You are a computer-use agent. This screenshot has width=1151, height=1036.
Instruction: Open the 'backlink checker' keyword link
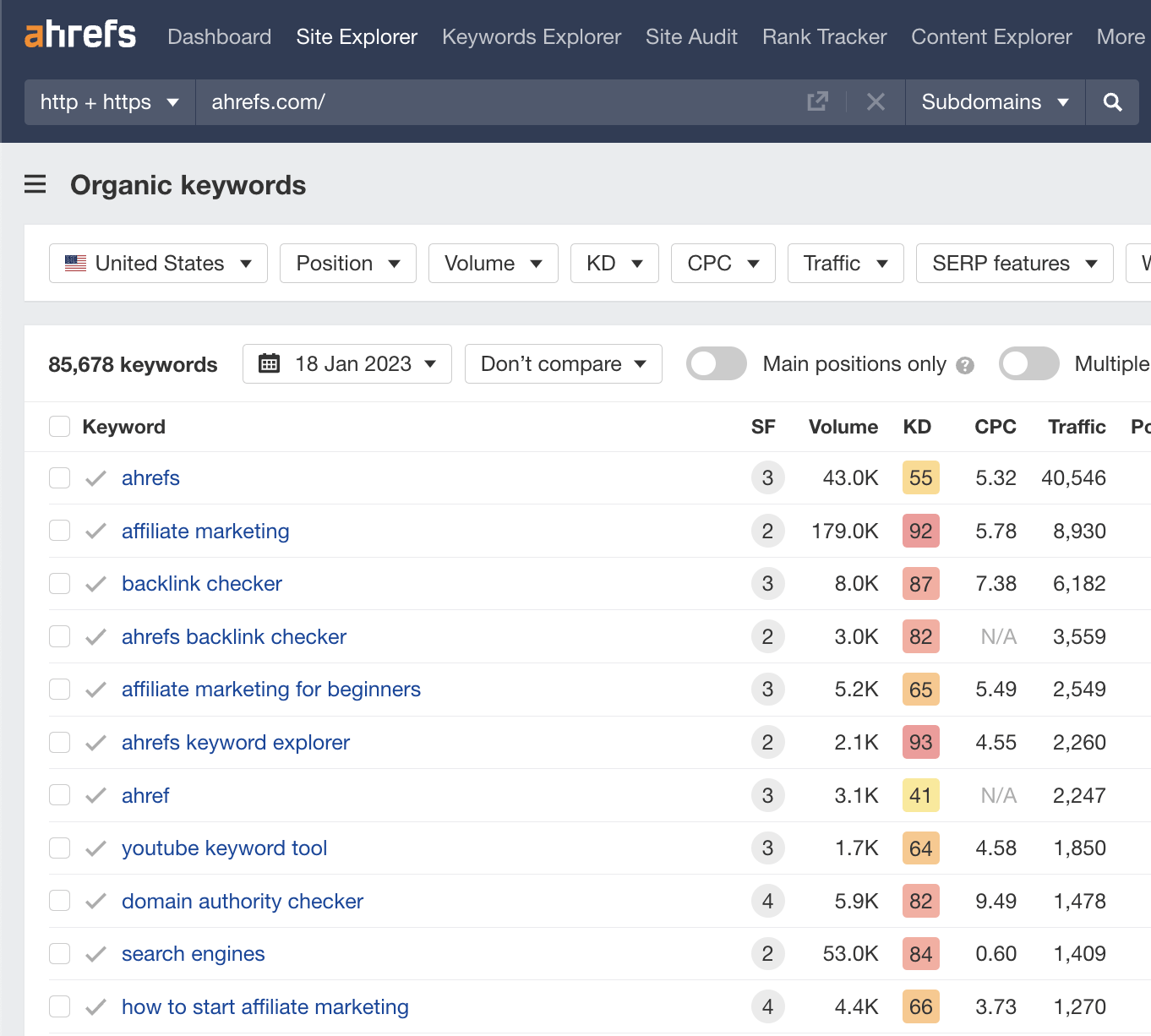(x=201, y=583)
